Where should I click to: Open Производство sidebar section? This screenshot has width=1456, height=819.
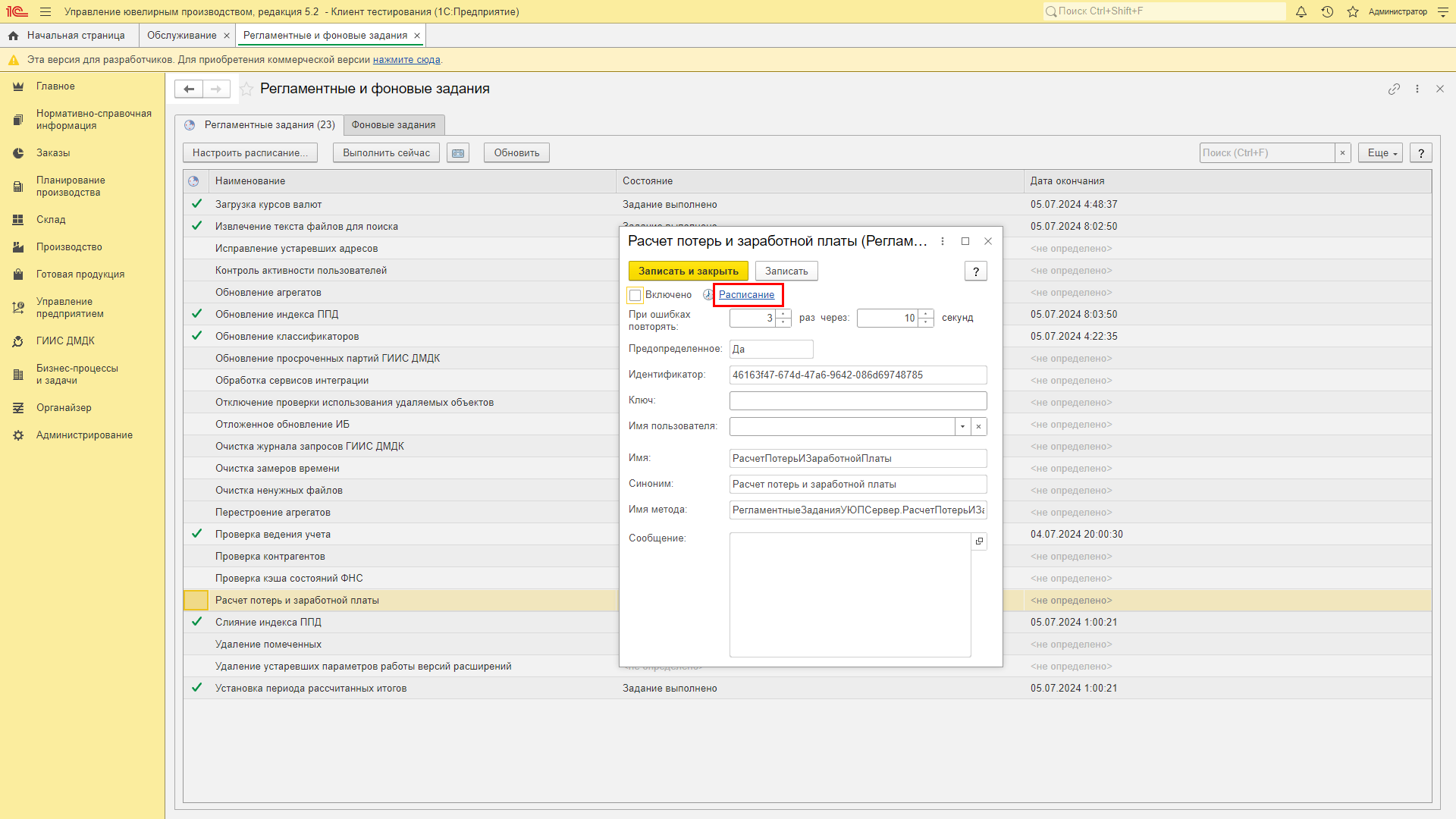(x=69, y=247)
